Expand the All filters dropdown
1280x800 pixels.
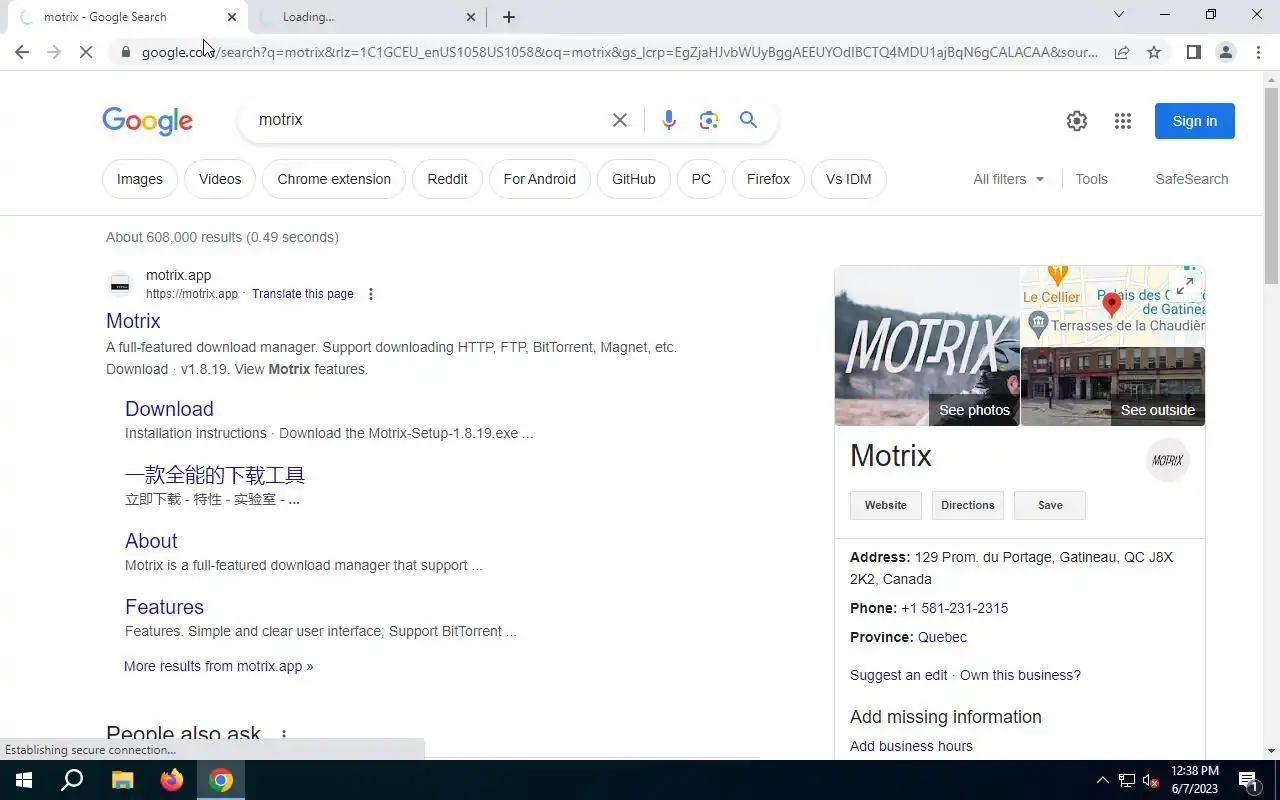click(x=1008, y=179)
